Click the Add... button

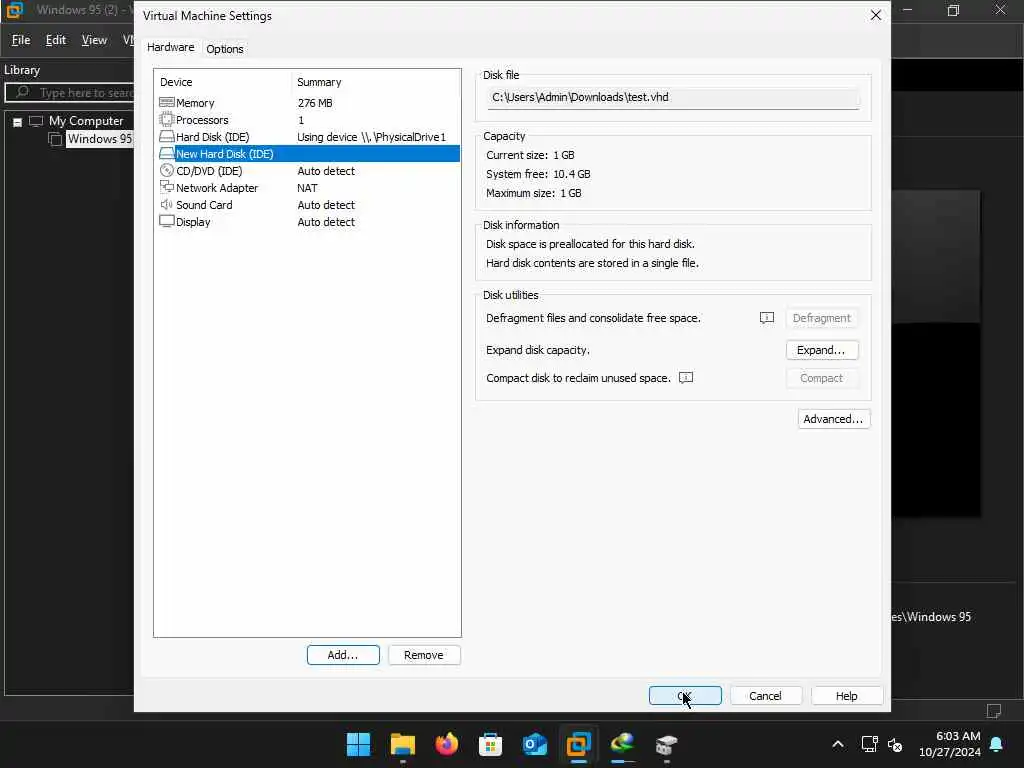[x=343, y=655]
